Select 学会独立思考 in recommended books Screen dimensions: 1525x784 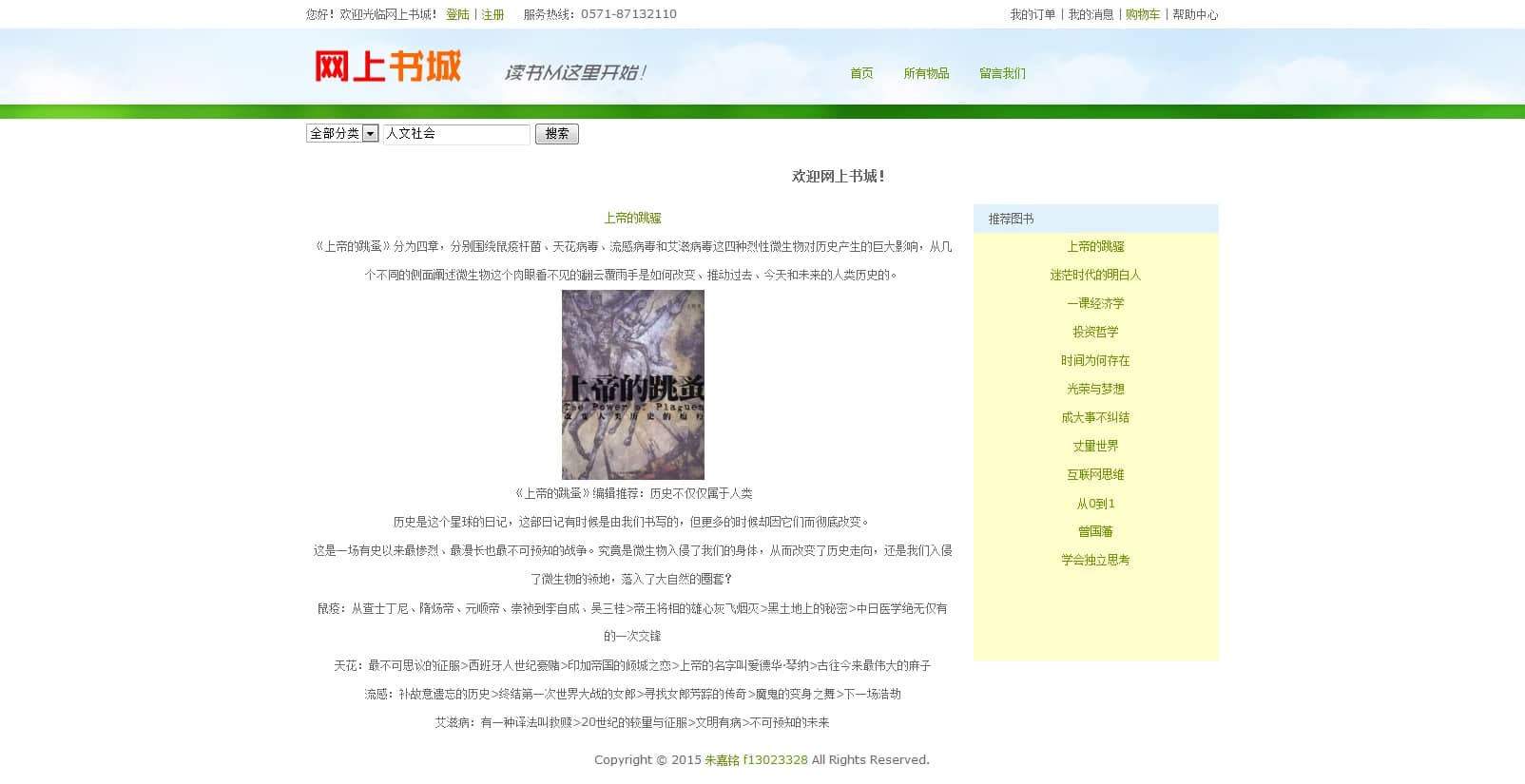coord(1095,560)
